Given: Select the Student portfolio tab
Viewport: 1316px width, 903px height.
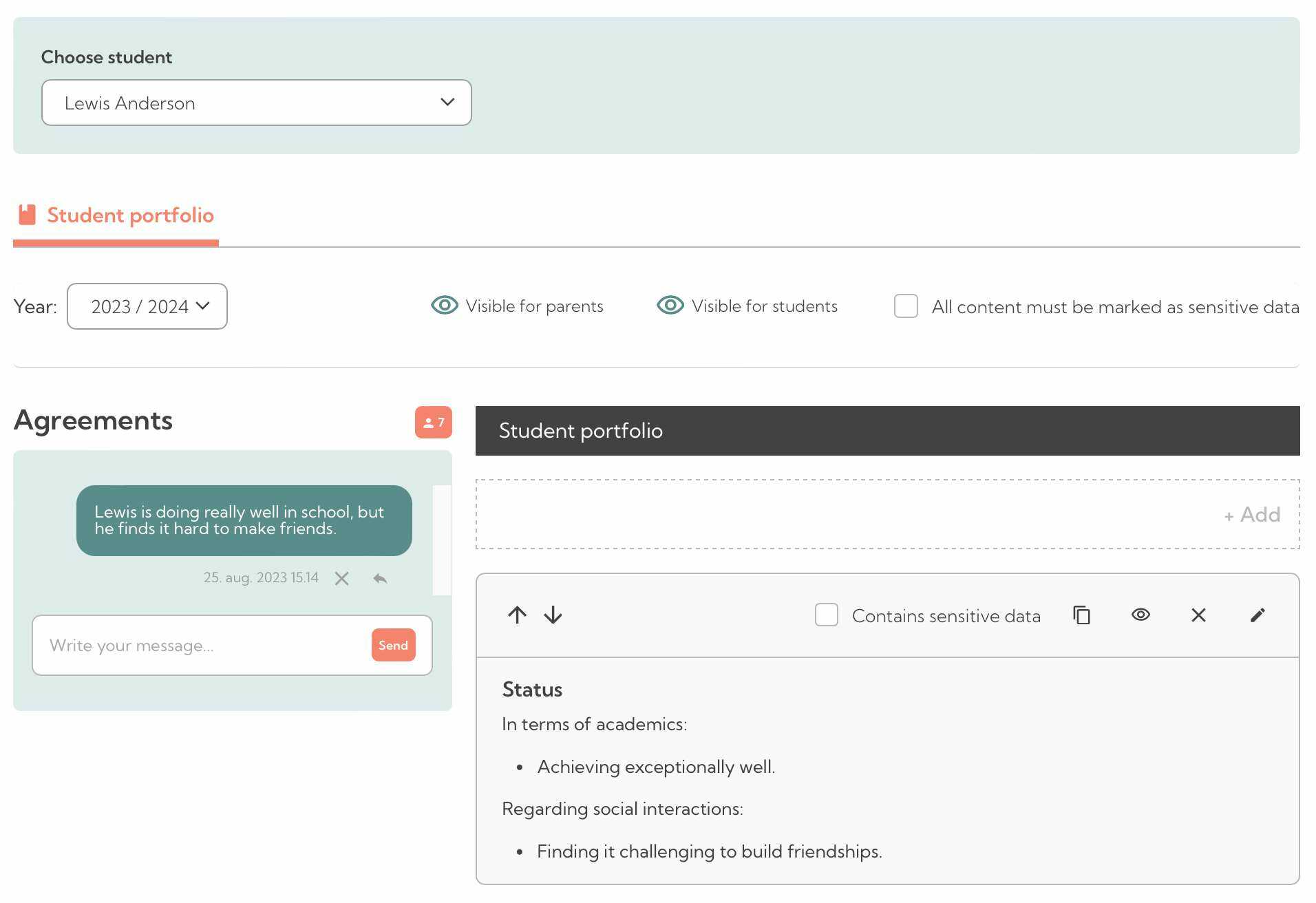Looking at the screenshot, I should 129,215.
